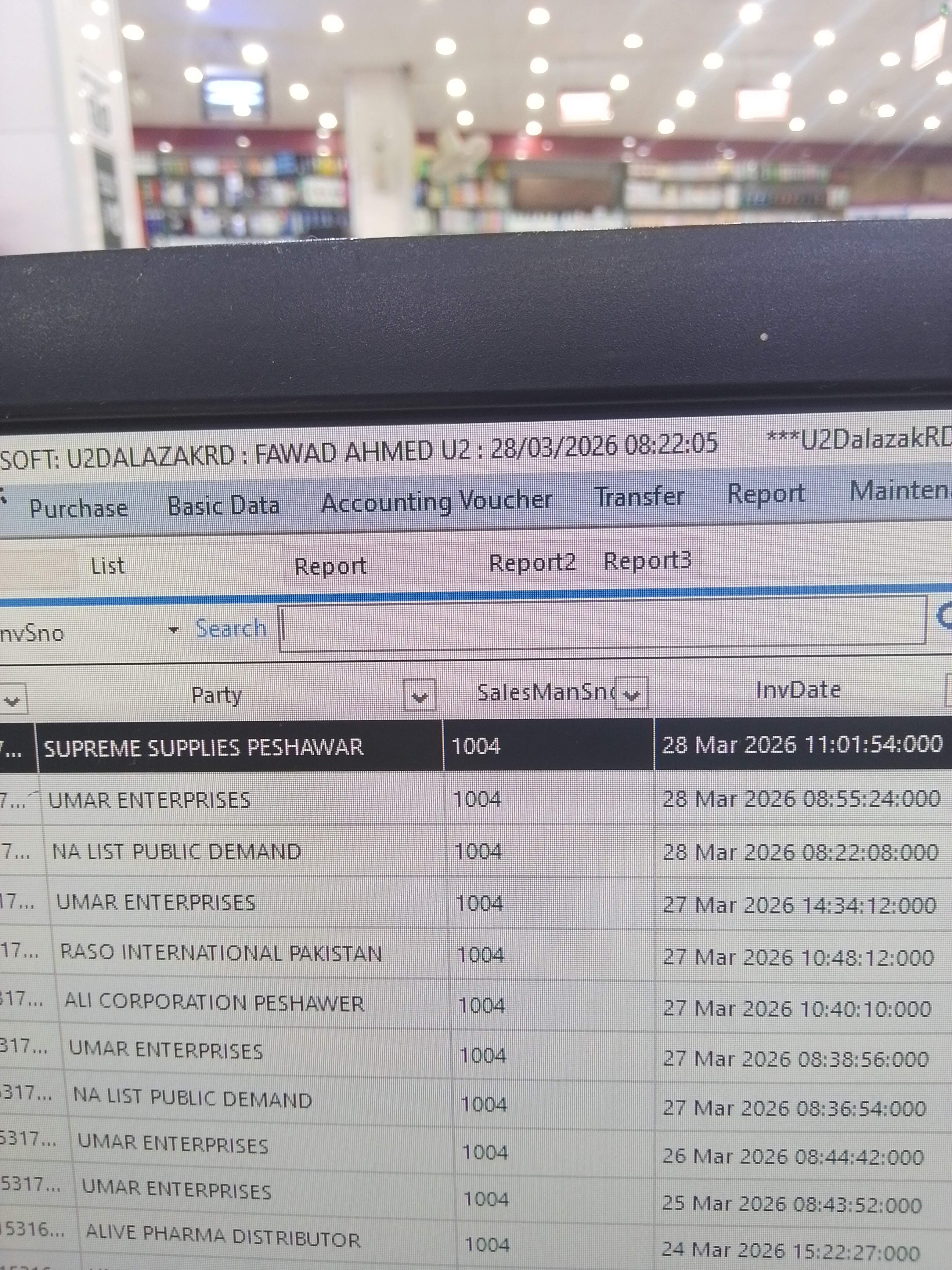Click date 27 Mar 2026 10:48:12:000

tap(798, 957)
